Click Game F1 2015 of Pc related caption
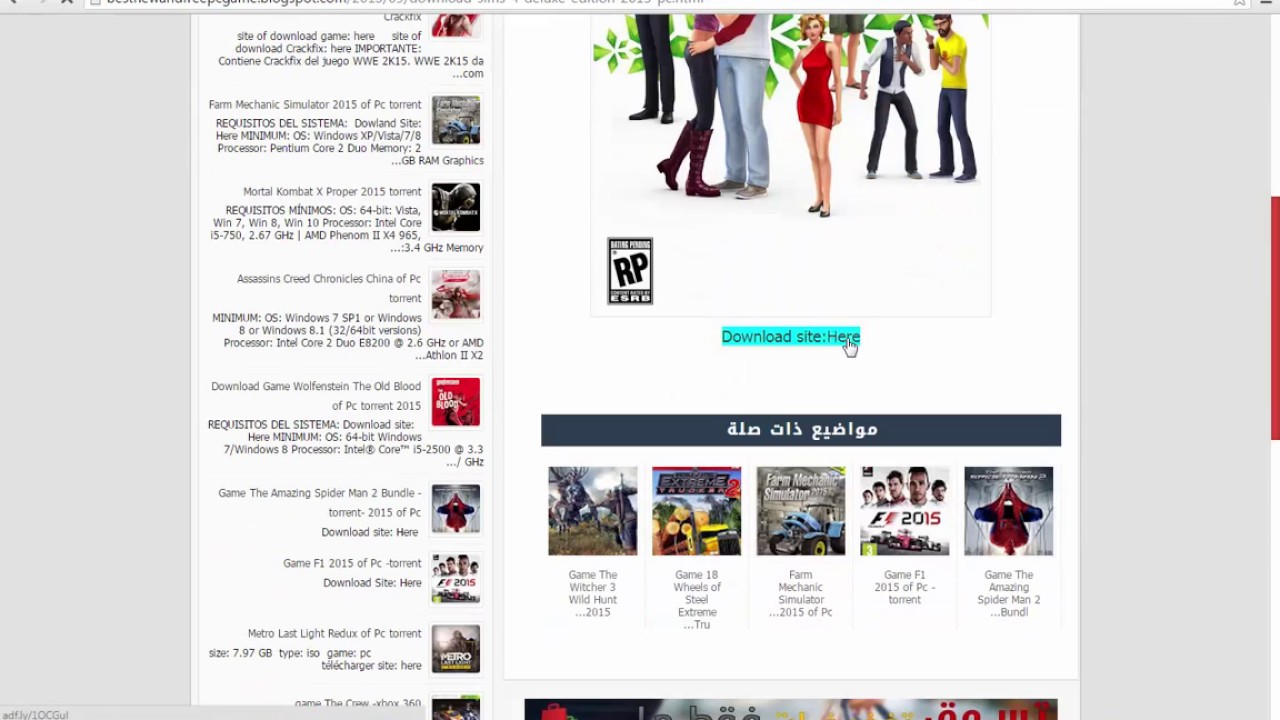The image size is (1280, 720). (905, 588)
